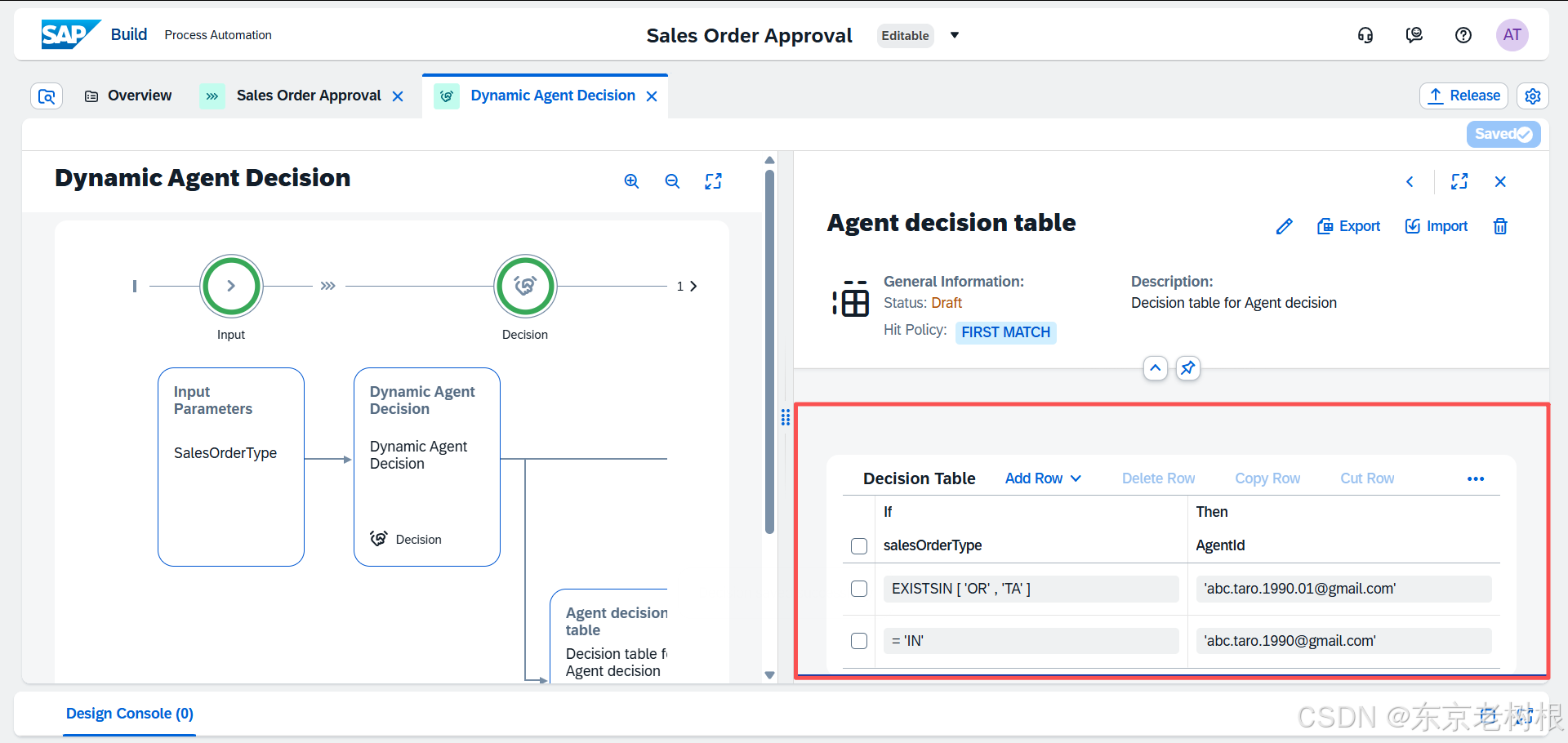1568x743 pixels.
Task: Collapse the header with up chevron
Action: coord(1156,368)
